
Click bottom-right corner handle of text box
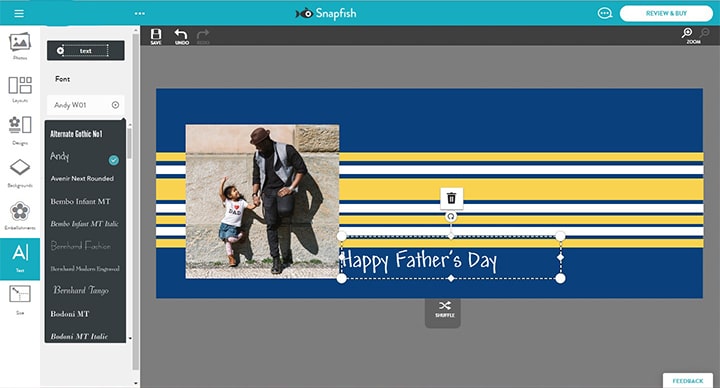tap(560, 278)
